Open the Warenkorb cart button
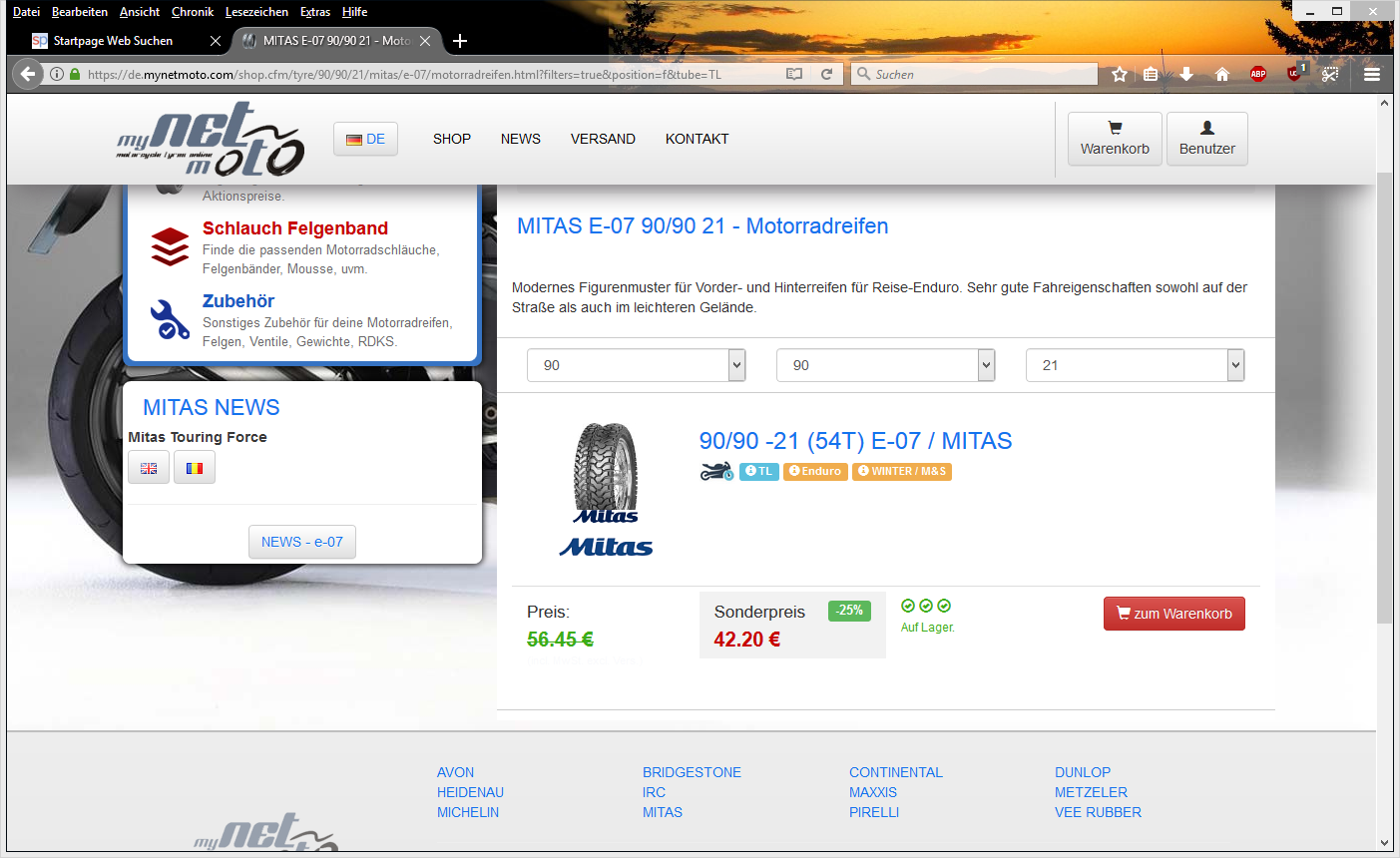Screen dimensions: 1400x858 coord(1115,139)
